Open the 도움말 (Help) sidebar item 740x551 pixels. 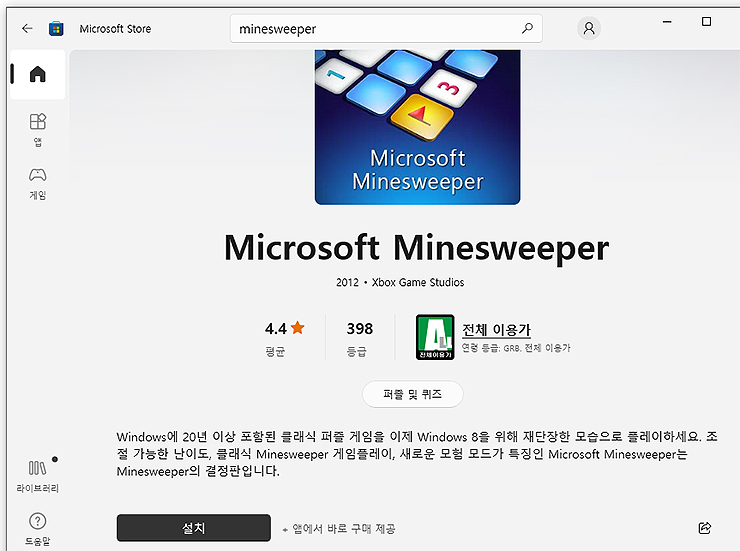pyautogui.click(x=38, y=529)
